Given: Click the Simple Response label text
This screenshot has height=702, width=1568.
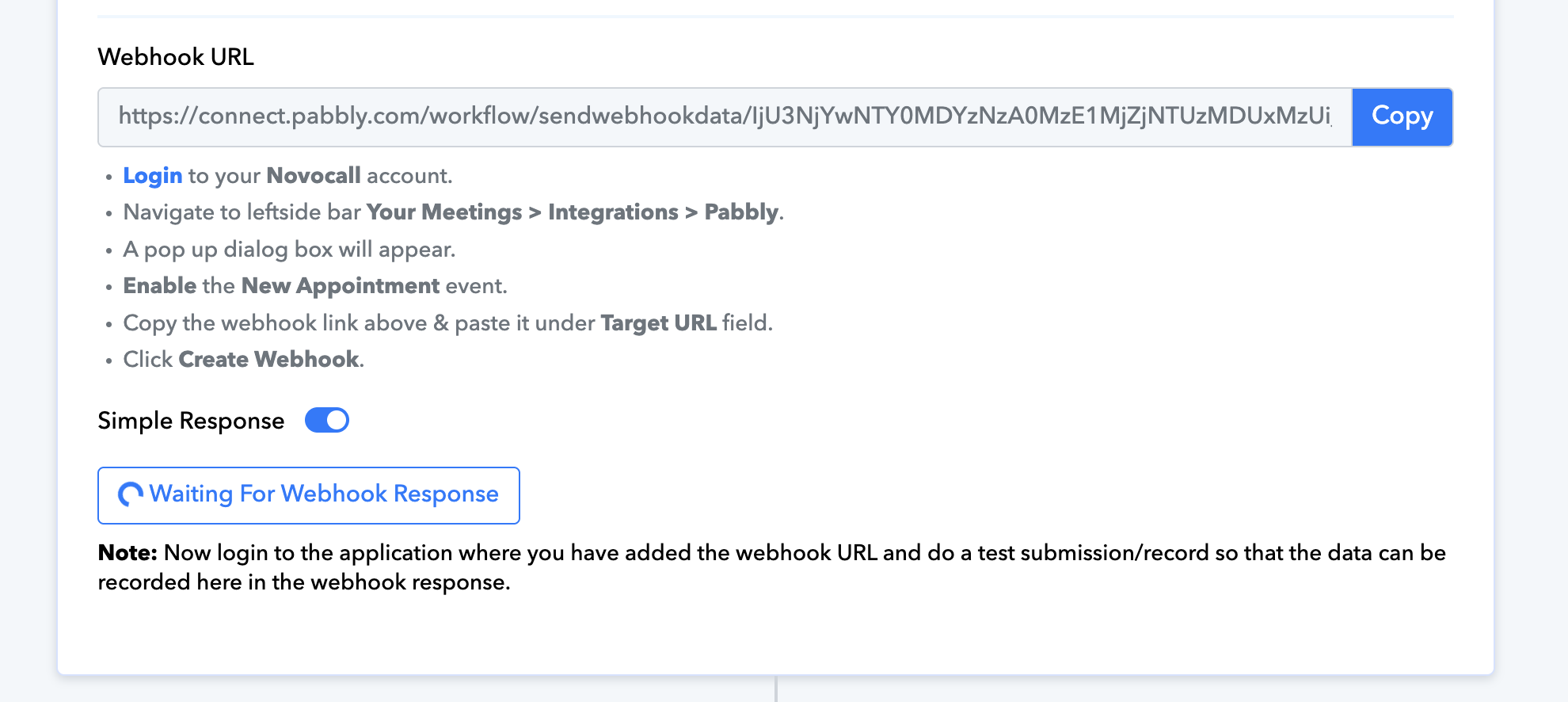Looking at the screenshot, I should tap(191, 421).
